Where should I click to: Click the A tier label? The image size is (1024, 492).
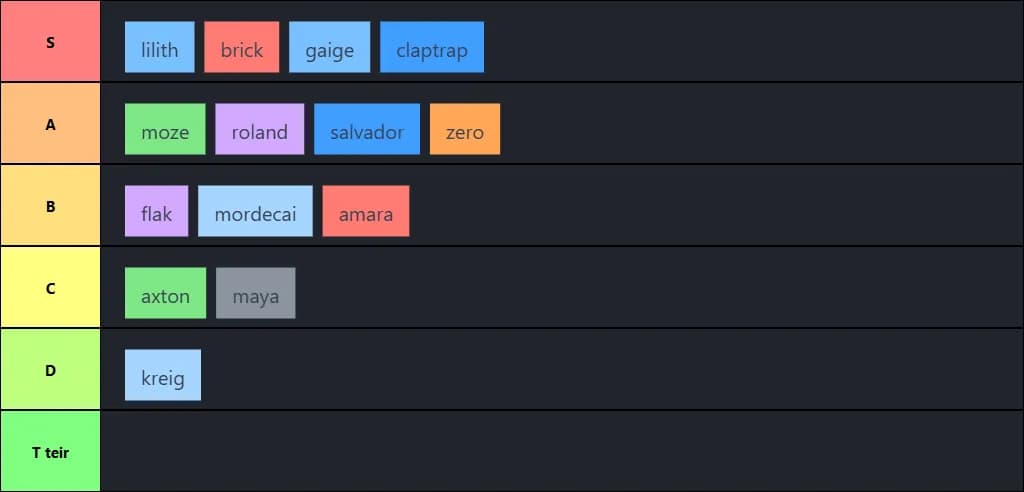tap(50, 124)
